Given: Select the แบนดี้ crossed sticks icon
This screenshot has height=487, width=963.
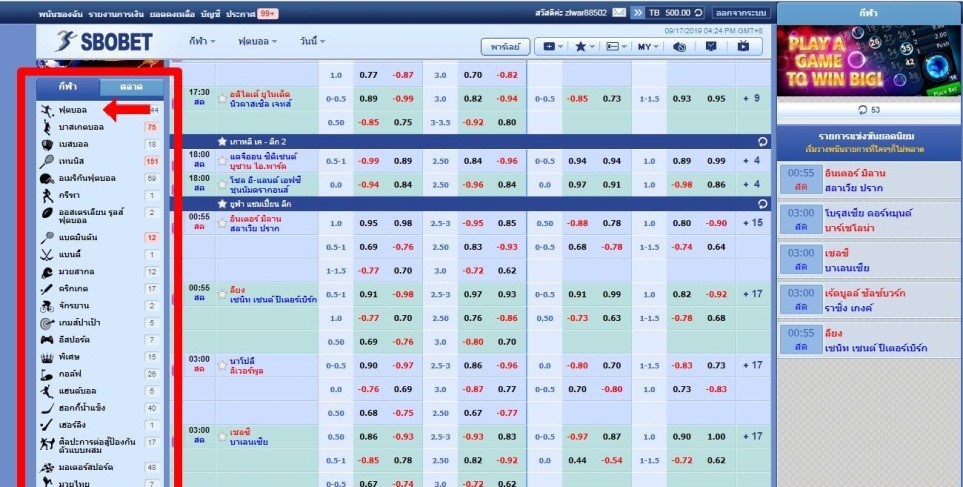Looking at the screenshot, I should tap(47, 254).
